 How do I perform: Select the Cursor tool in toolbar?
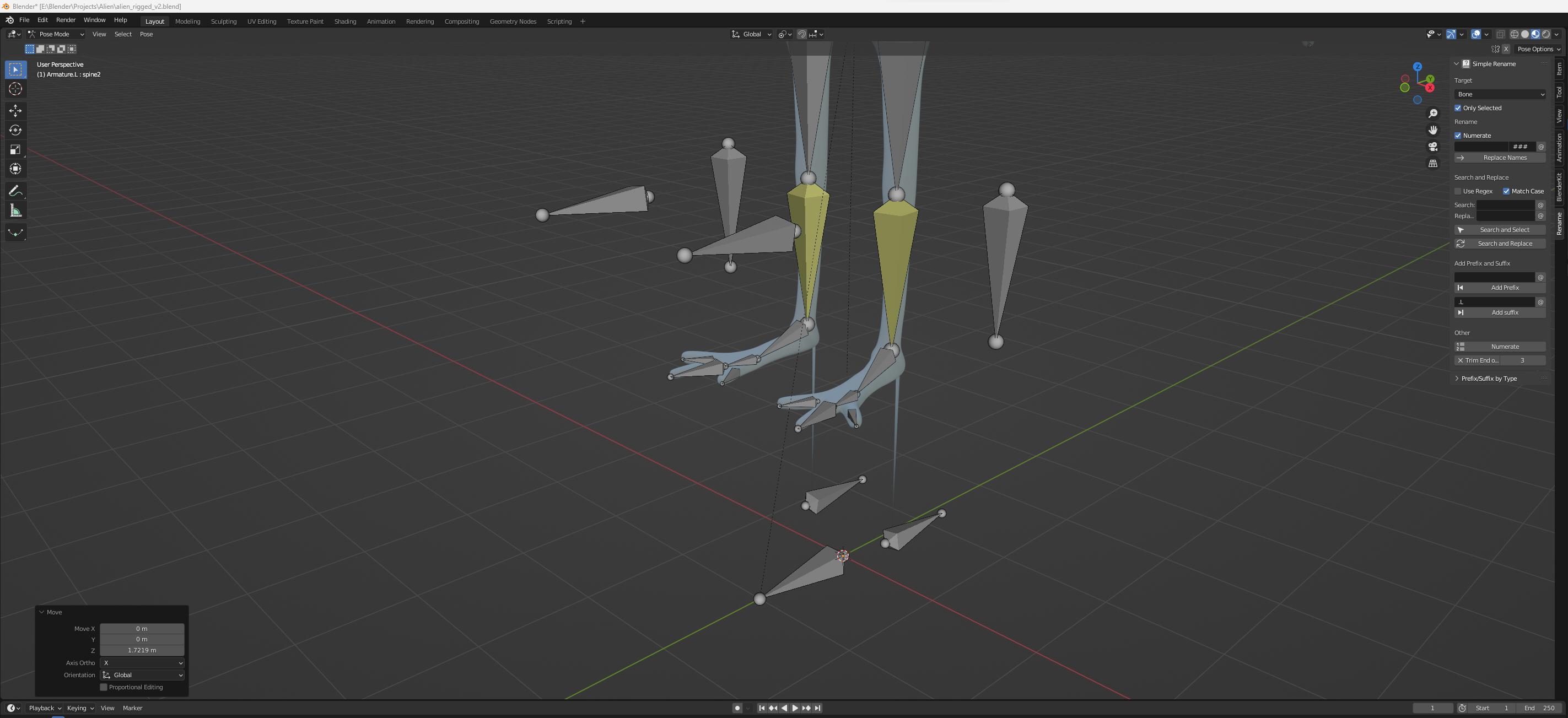click(x=16, y=89)
